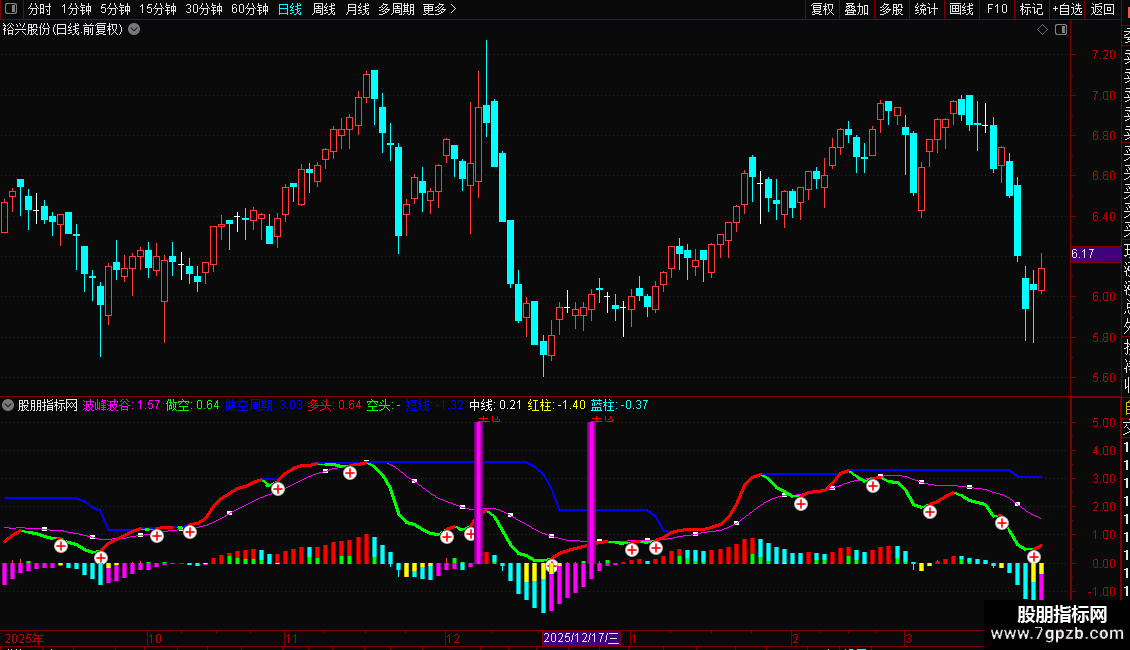The image size is (1130, 650).
Task: Toggle the left side panel icon
Action: tap(11, 9)
